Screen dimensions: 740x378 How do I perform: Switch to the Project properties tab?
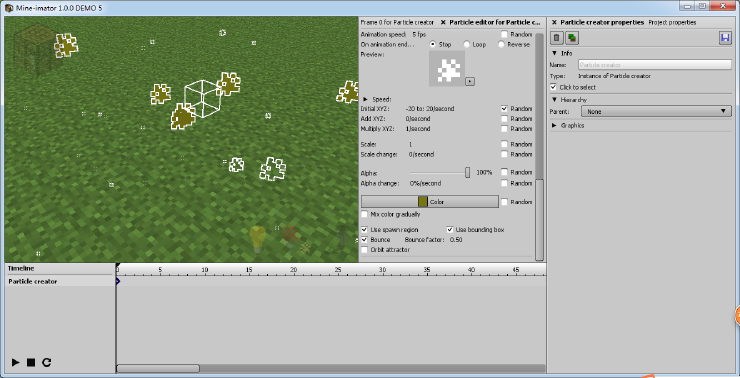[672, 22]
